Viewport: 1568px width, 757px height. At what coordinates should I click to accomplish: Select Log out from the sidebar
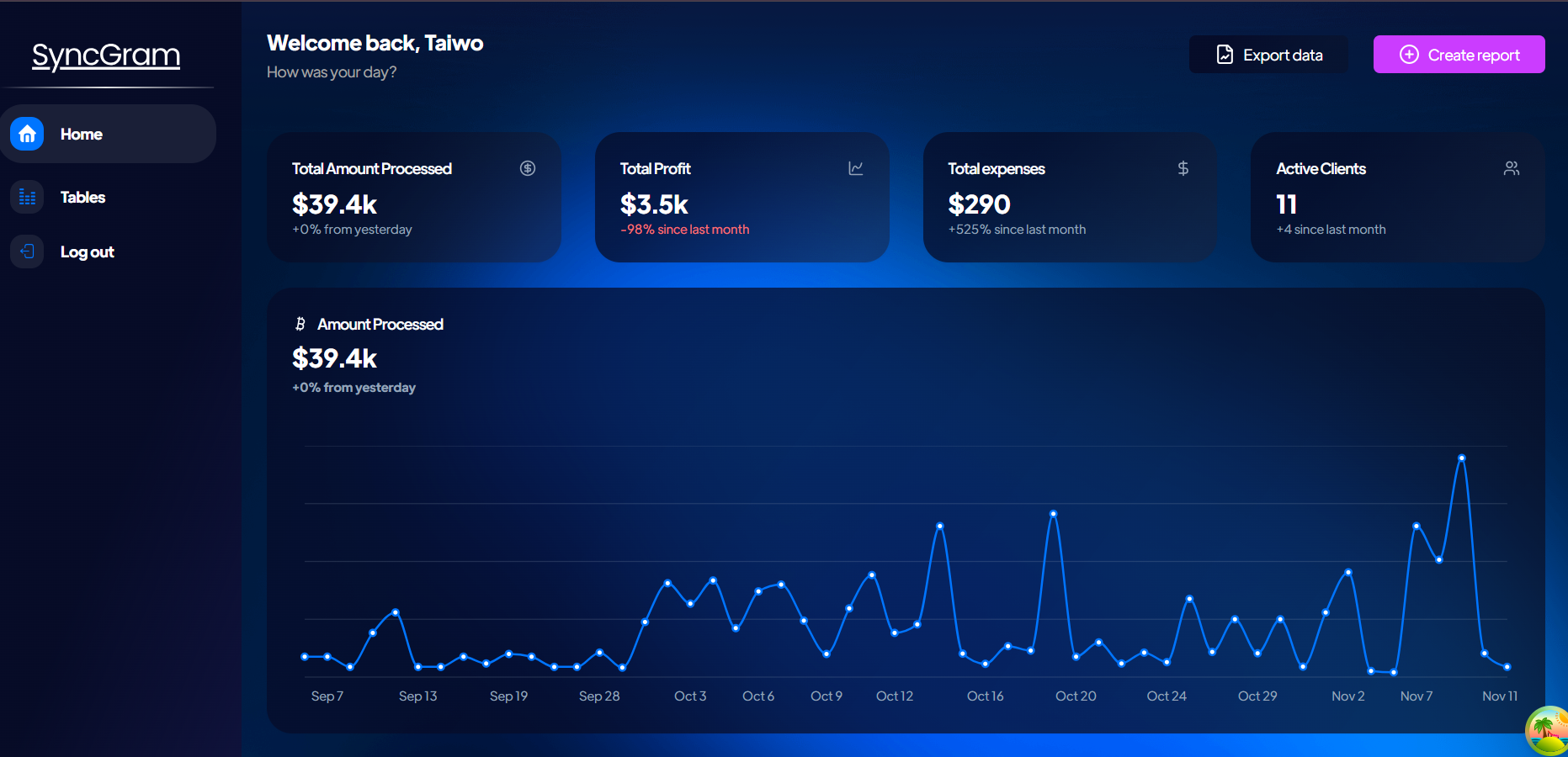pyautogui.click(x=87, y=252)
